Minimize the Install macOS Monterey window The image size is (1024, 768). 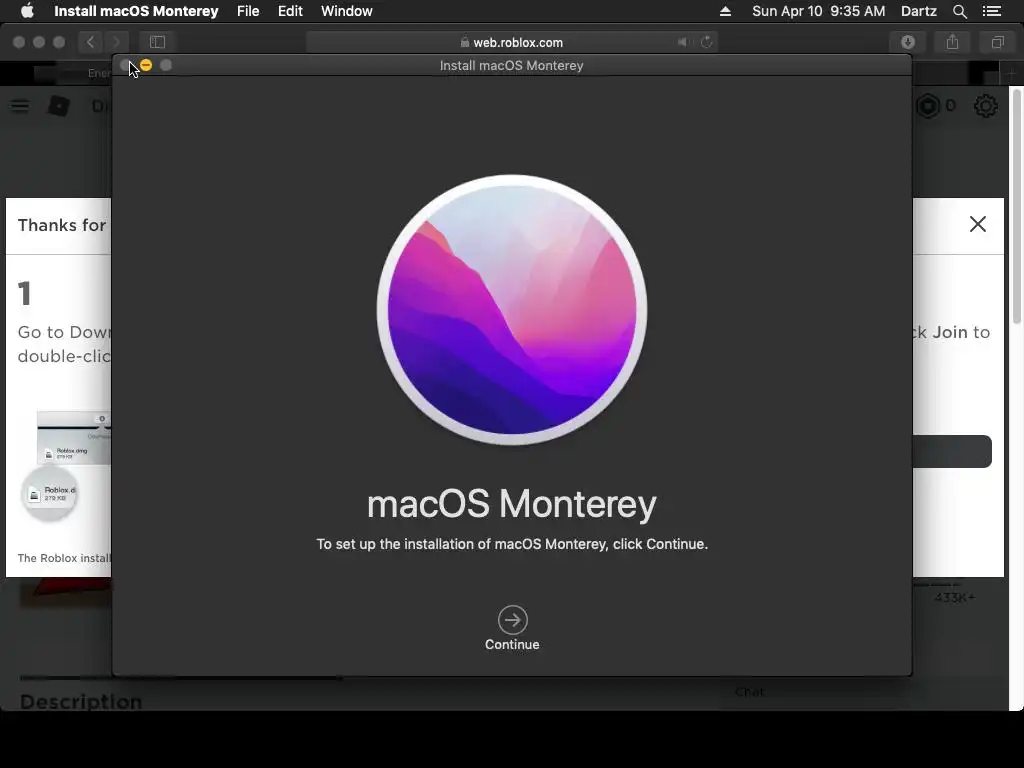pos(146,65)
